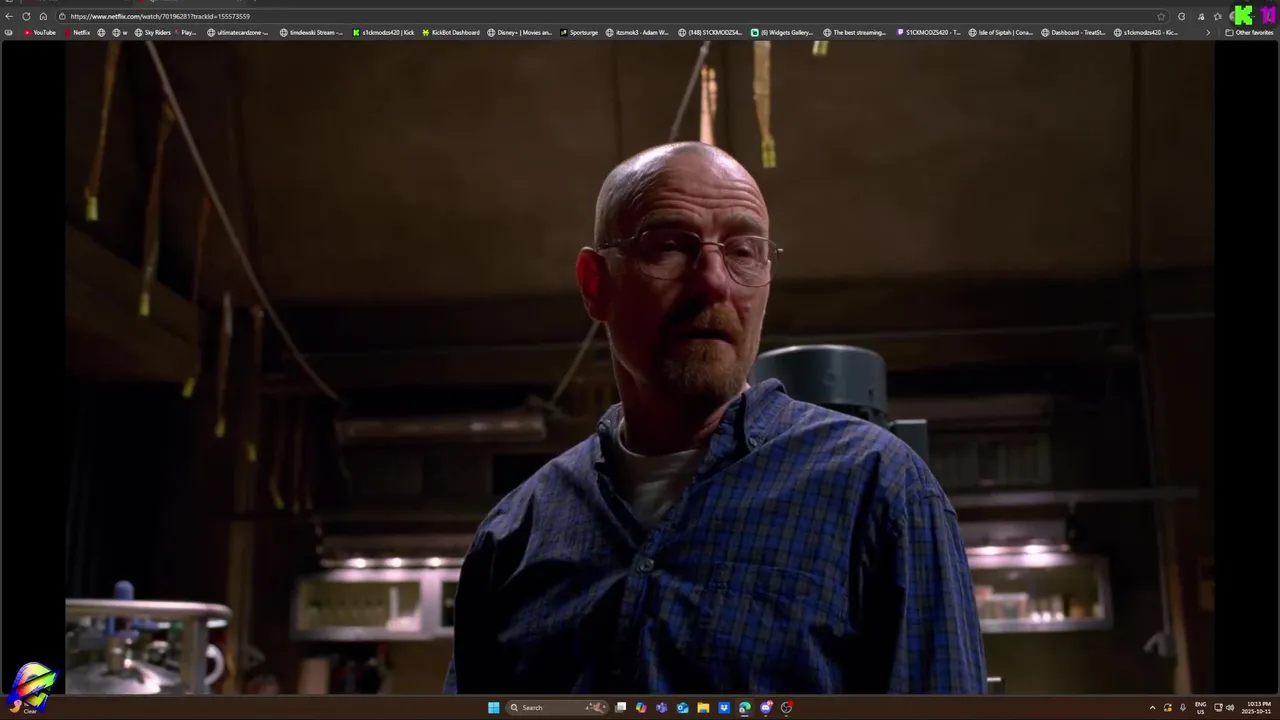Open the ultimatecardzone bookmark
The height and width of the screenshot is (720, 1280).
pyautogui.click(x=237, y=33)
